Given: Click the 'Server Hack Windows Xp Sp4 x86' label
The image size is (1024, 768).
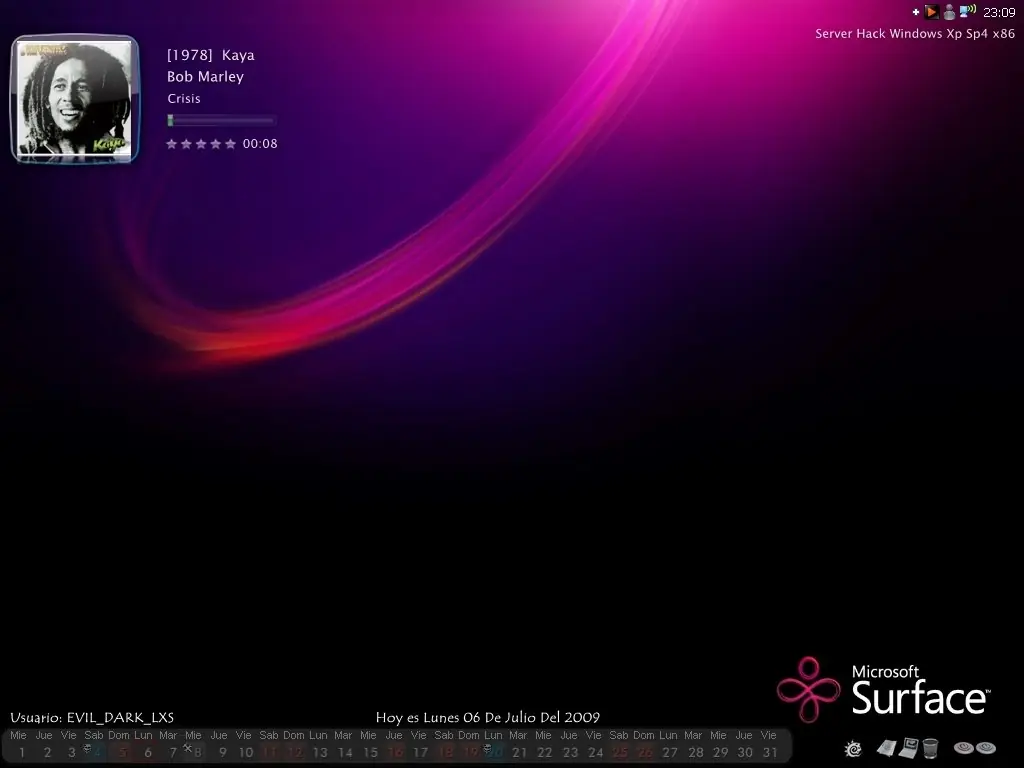Looking at the screenshot, I should (x=915, y=33).
